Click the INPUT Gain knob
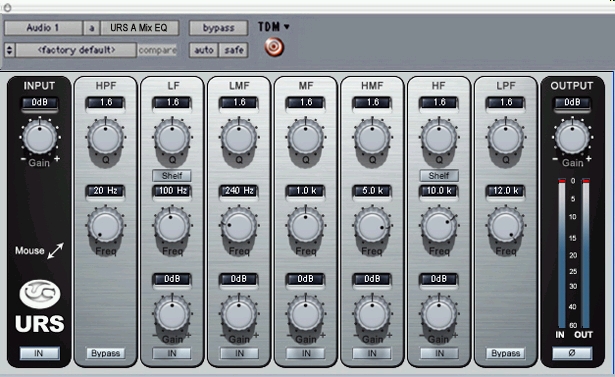The width and height of the screenshot is (615, 377). [40, 137]
